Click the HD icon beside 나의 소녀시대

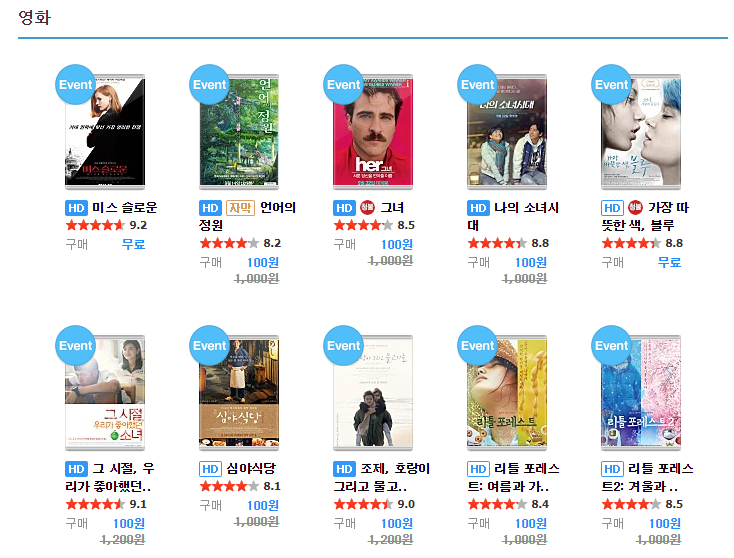click(x=478, y=208)
